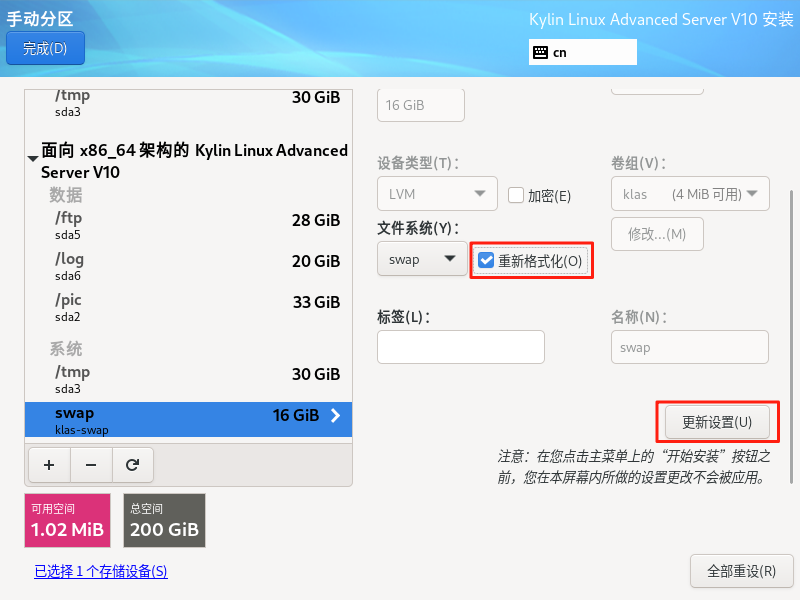This screenshot has height=600, width=800.
Task: Click the 可用空间 1.02 MiB box
Action: (x=67, y=520)
